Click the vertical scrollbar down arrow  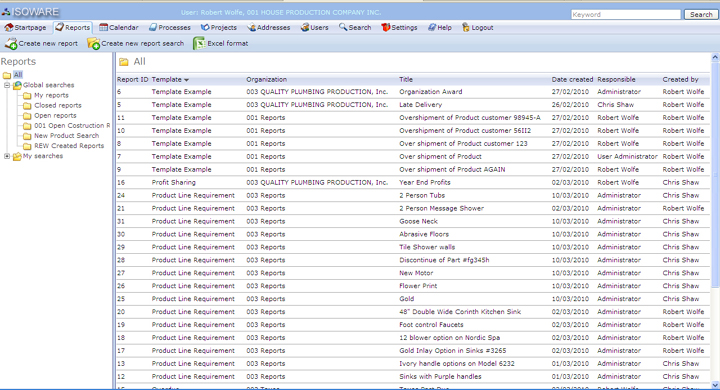[x=715, y=385]
